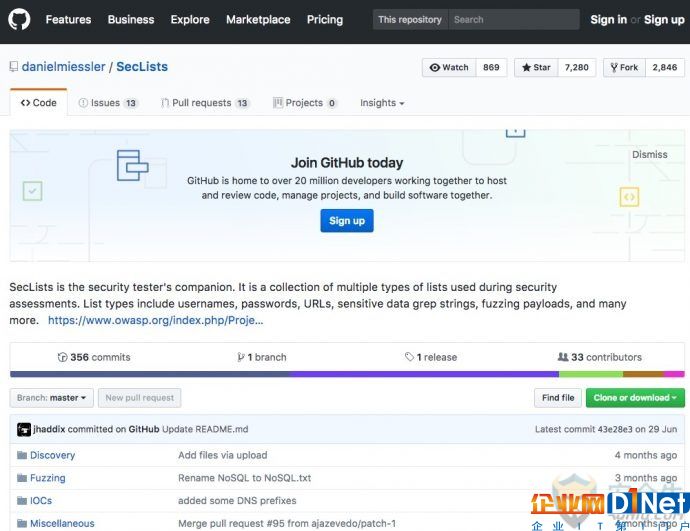
Task: Click the IOCs folder icon
Action: [x=22, y=501]
